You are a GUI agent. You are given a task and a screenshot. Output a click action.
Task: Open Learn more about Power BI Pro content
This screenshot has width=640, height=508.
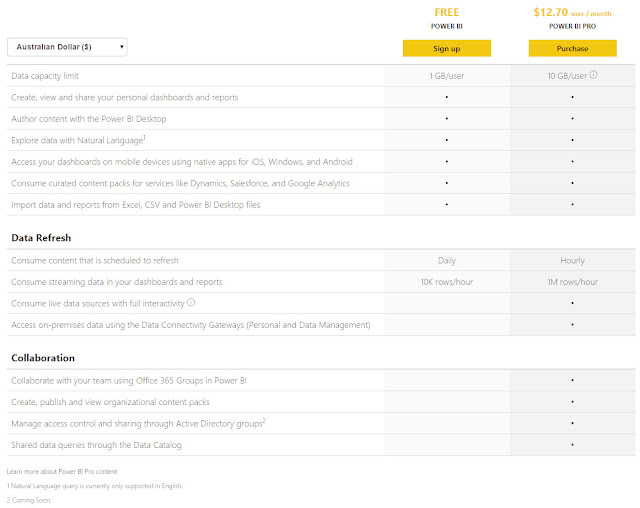[x=62, y=471]
